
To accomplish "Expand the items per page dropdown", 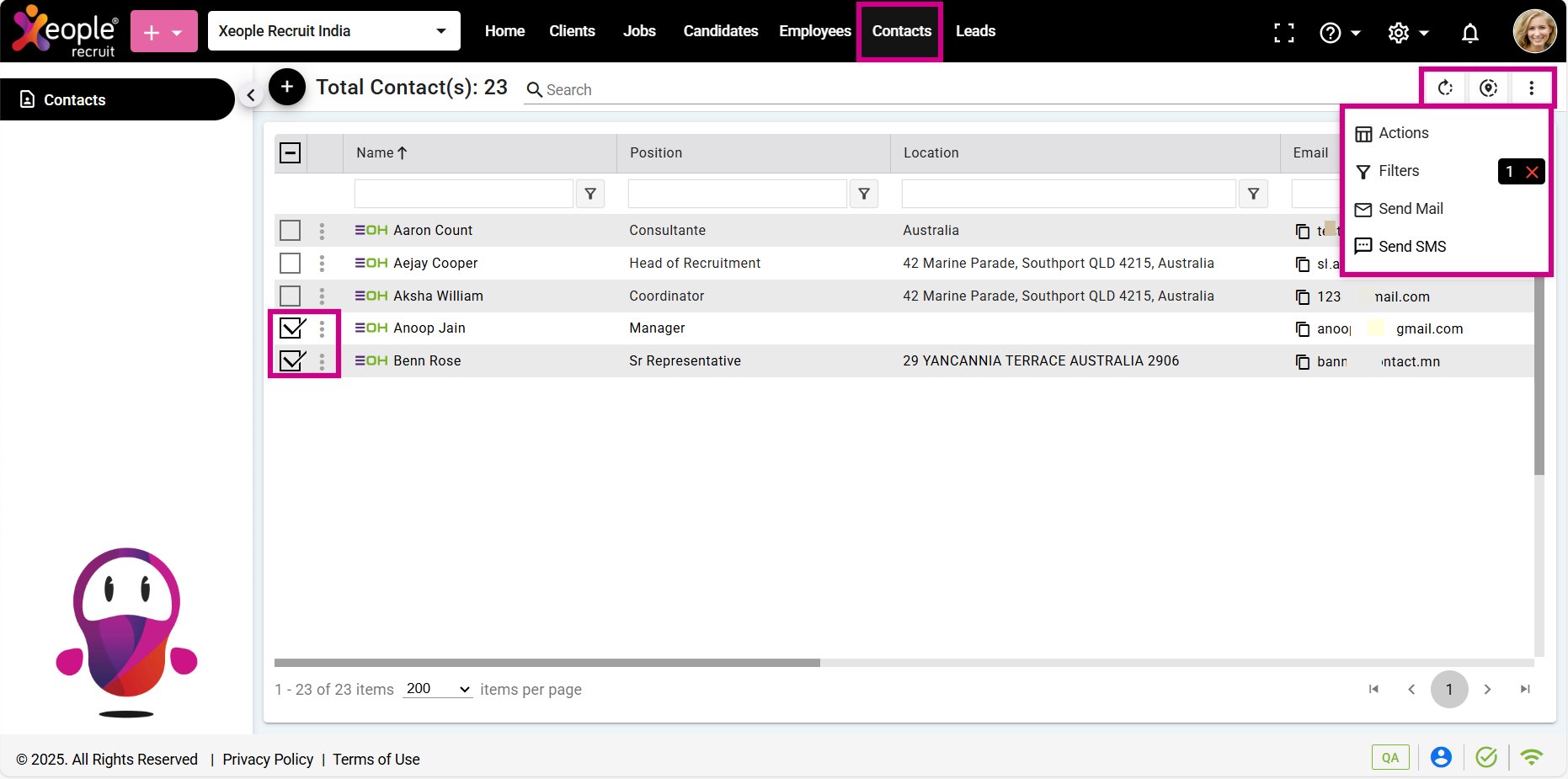I will [x=437, y=689].
